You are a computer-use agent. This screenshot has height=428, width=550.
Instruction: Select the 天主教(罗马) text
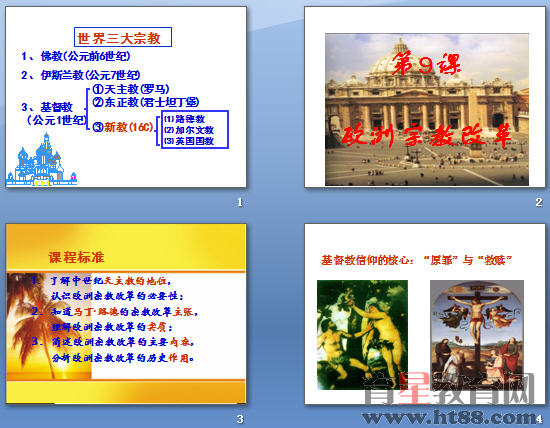(x=131, y=89)
